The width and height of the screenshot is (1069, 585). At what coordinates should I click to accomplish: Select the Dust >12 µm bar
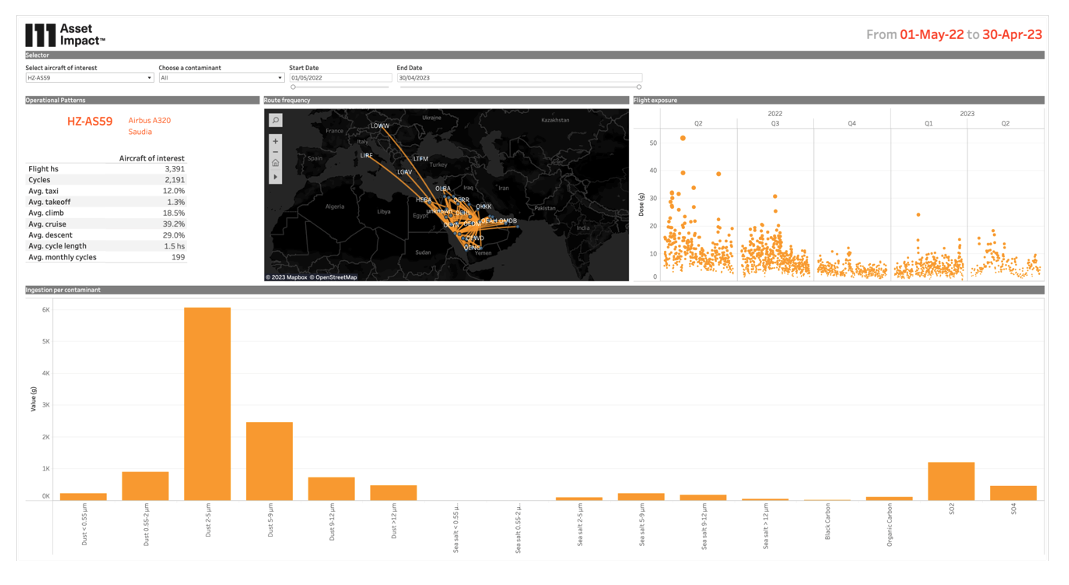point(393,493)
